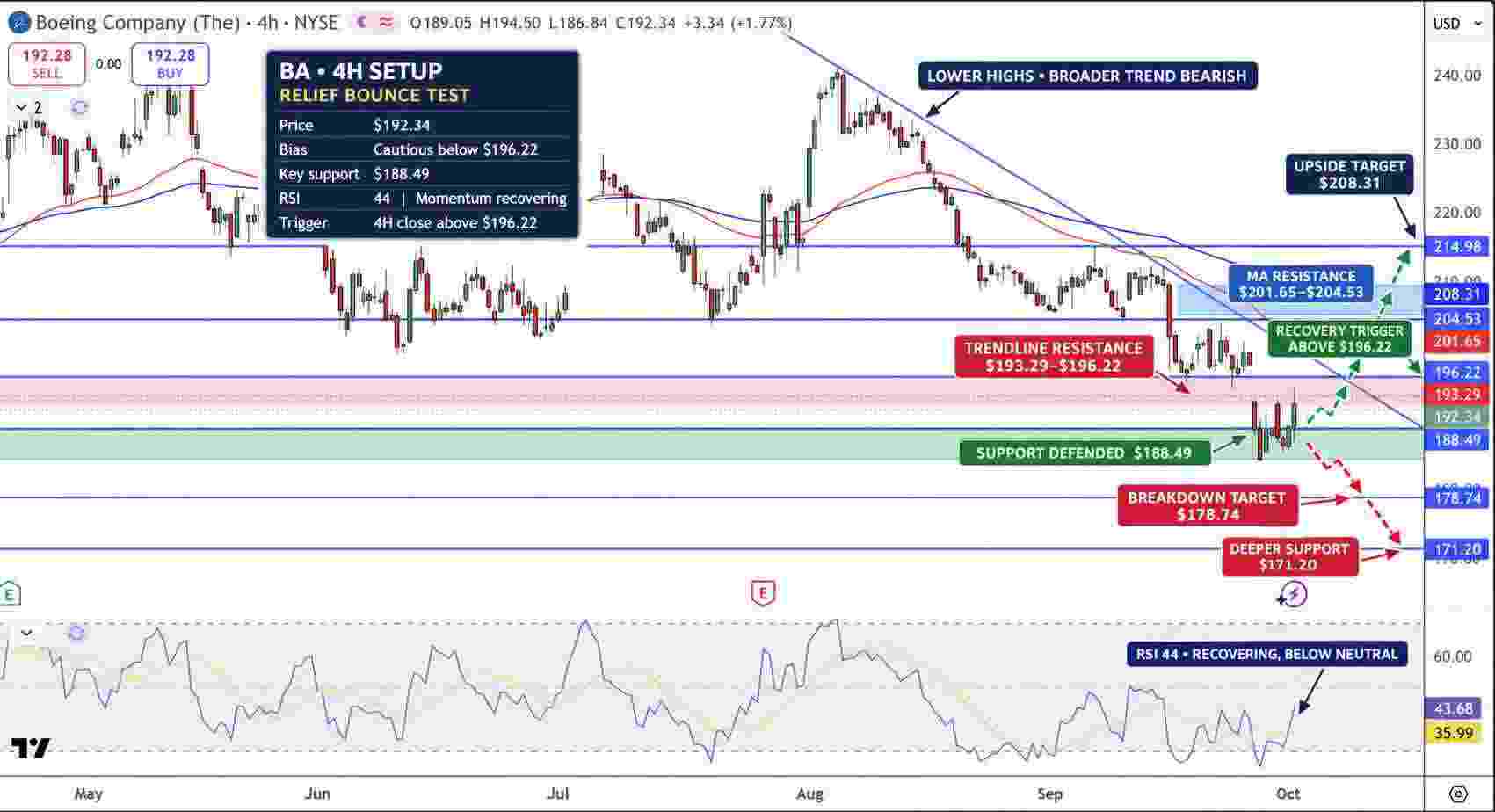Select the 188.49 price axis label
The height and width of the screenshot is (812, 1495).
(x=1457, y=440)
